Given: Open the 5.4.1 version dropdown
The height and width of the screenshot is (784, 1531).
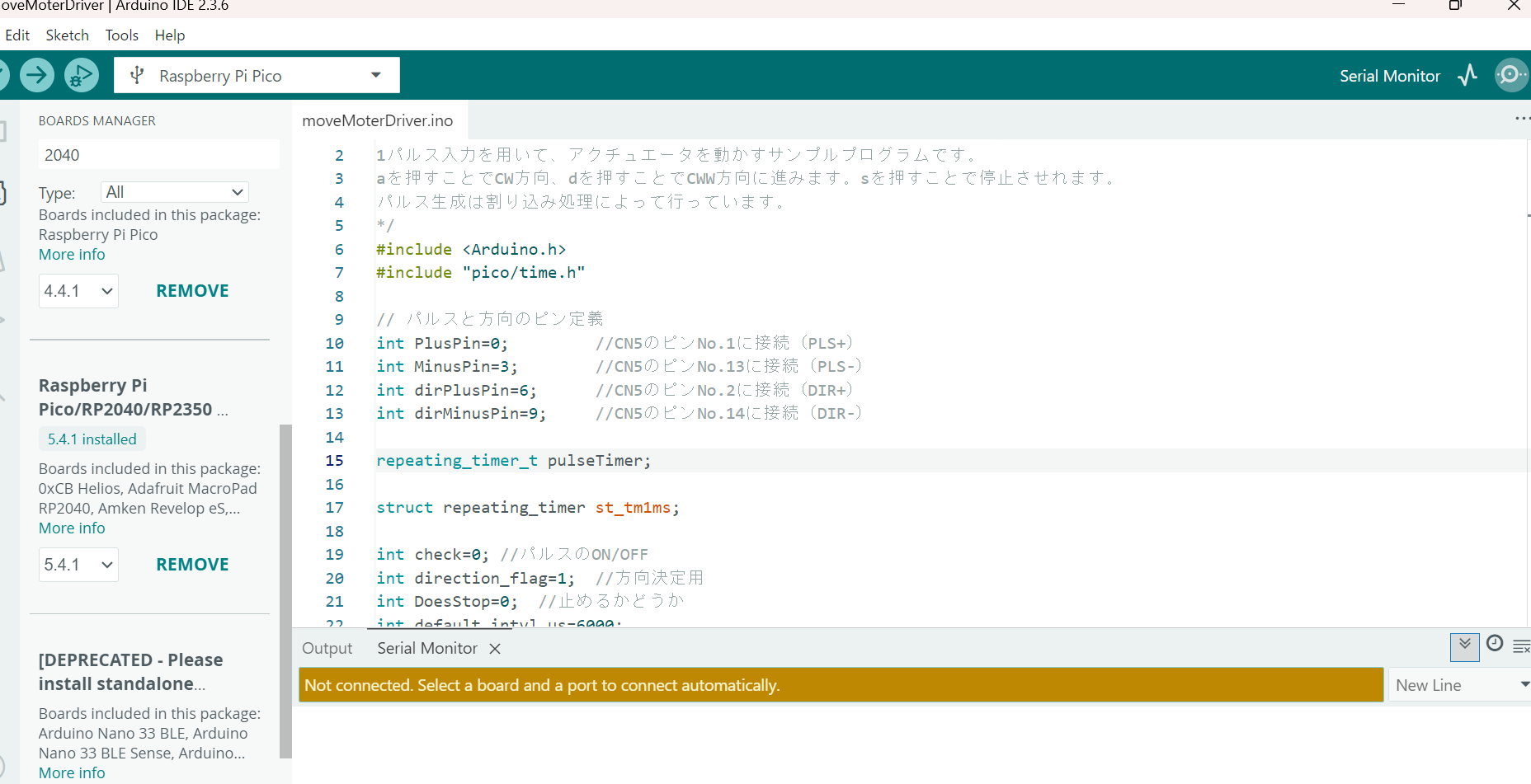Looking at the screenshot, I should coord(78,565).
